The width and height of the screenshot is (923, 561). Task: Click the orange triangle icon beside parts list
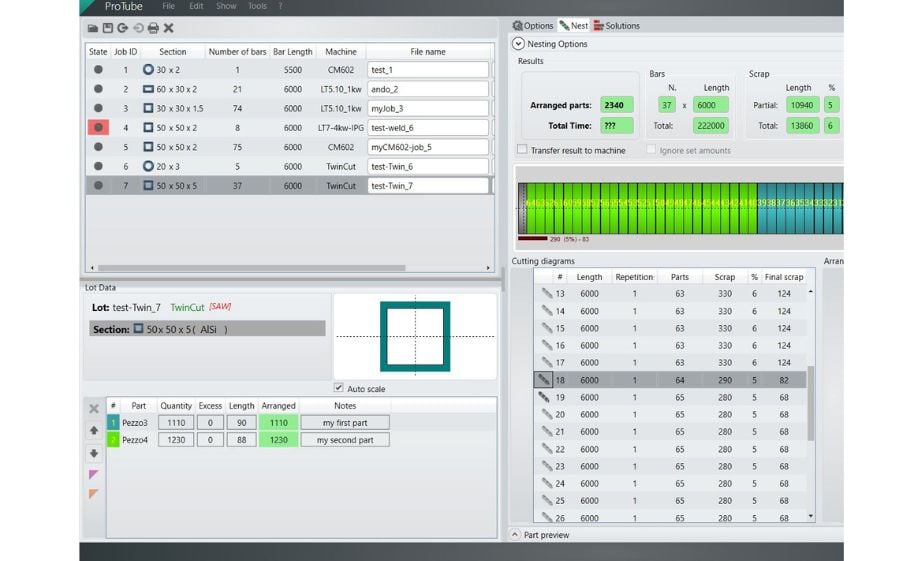tap(94, 494)
